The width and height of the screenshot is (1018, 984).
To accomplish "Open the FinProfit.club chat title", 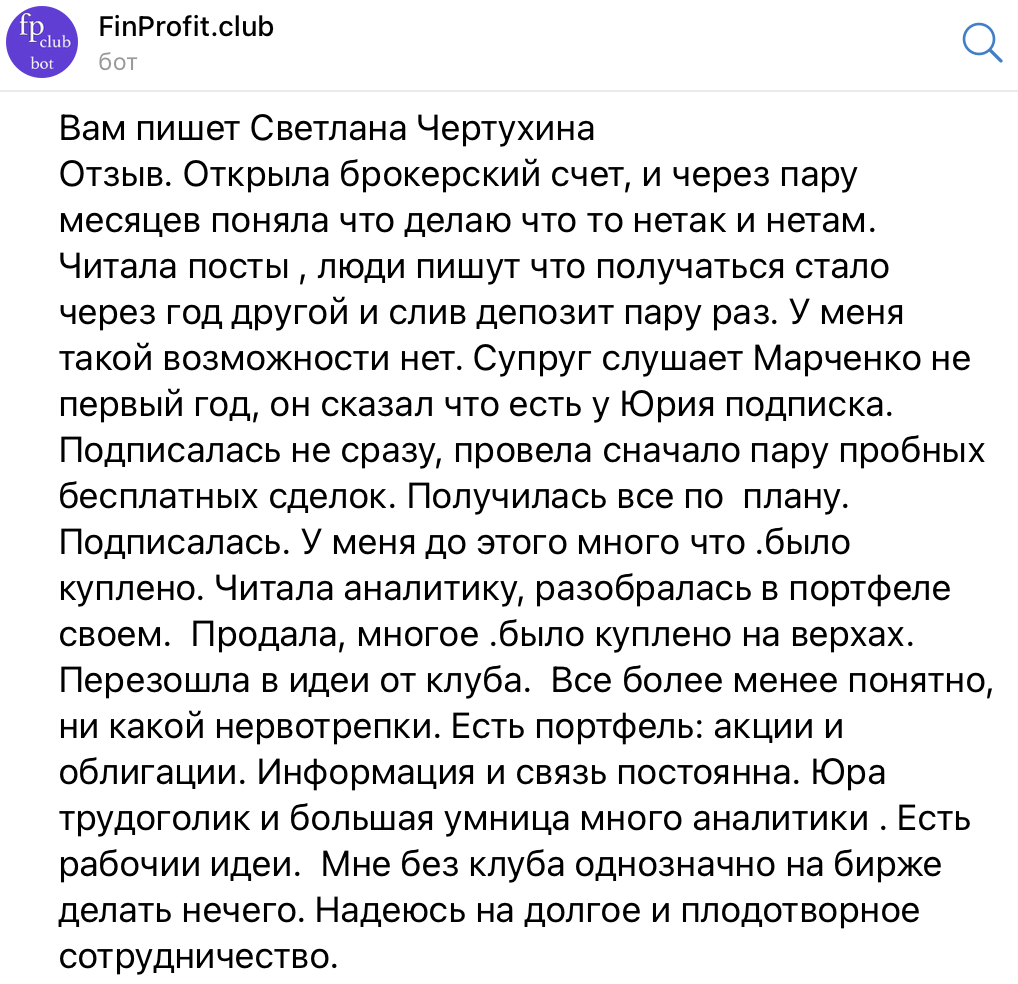I will pyautogui.click(x=186, y=27).
